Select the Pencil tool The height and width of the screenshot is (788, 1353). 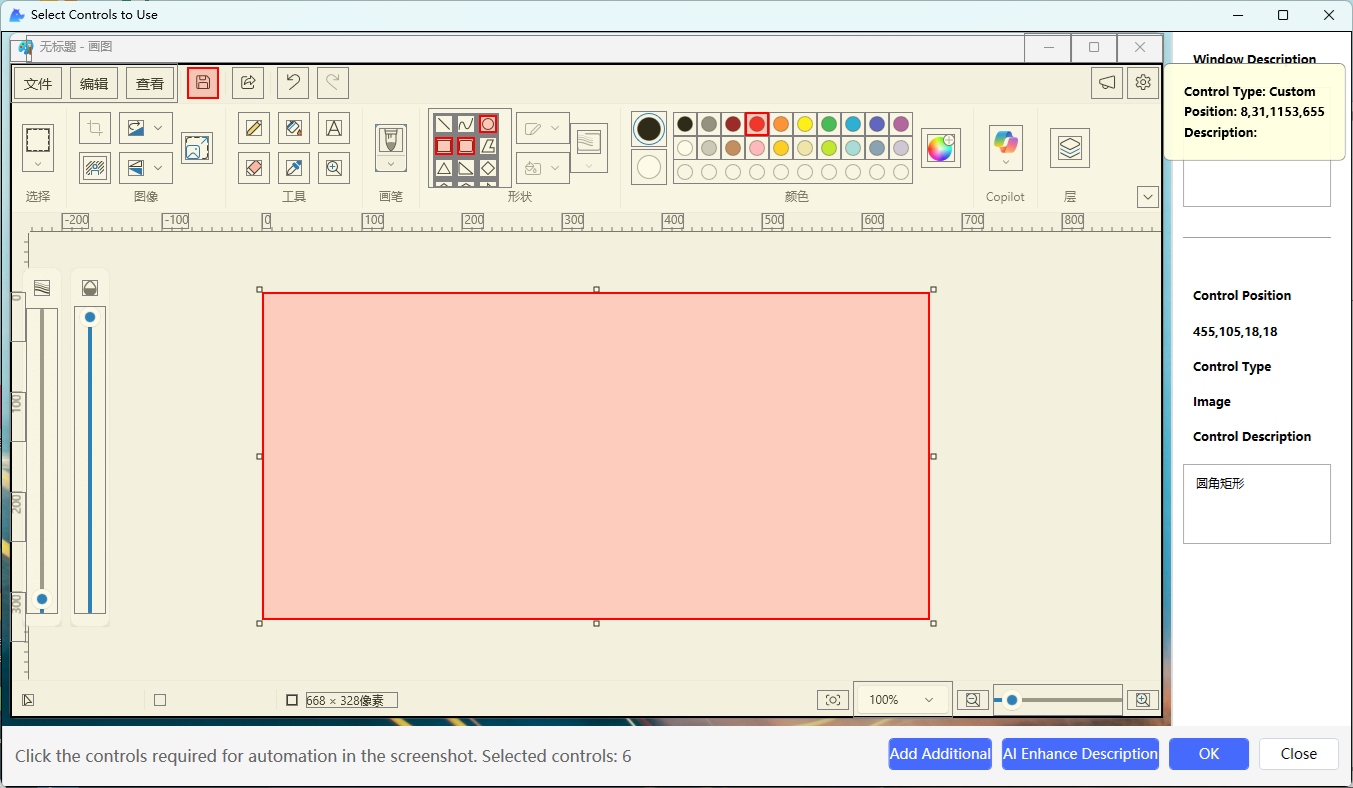point(254,128)
